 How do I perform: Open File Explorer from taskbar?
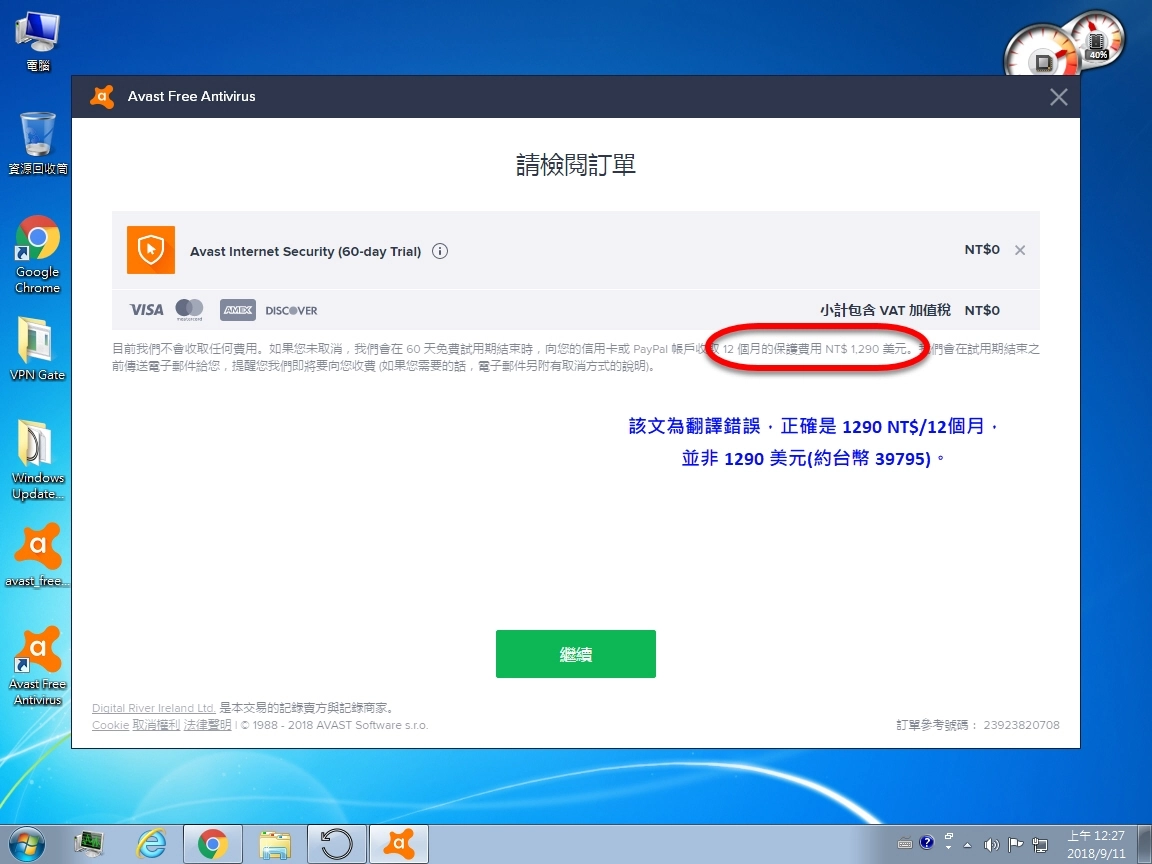click(x=275, y=845)
